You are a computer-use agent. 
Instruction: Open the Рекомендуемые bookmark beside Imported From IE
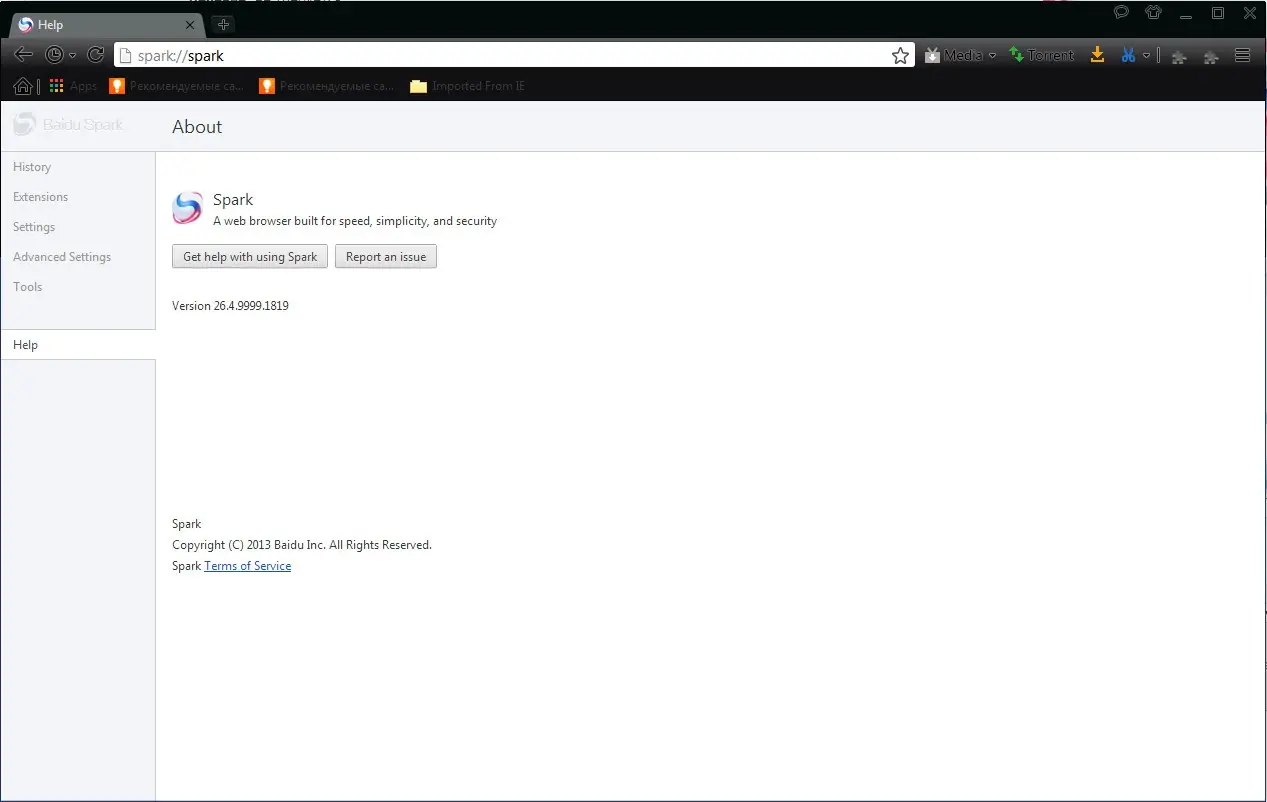point(327,86)
